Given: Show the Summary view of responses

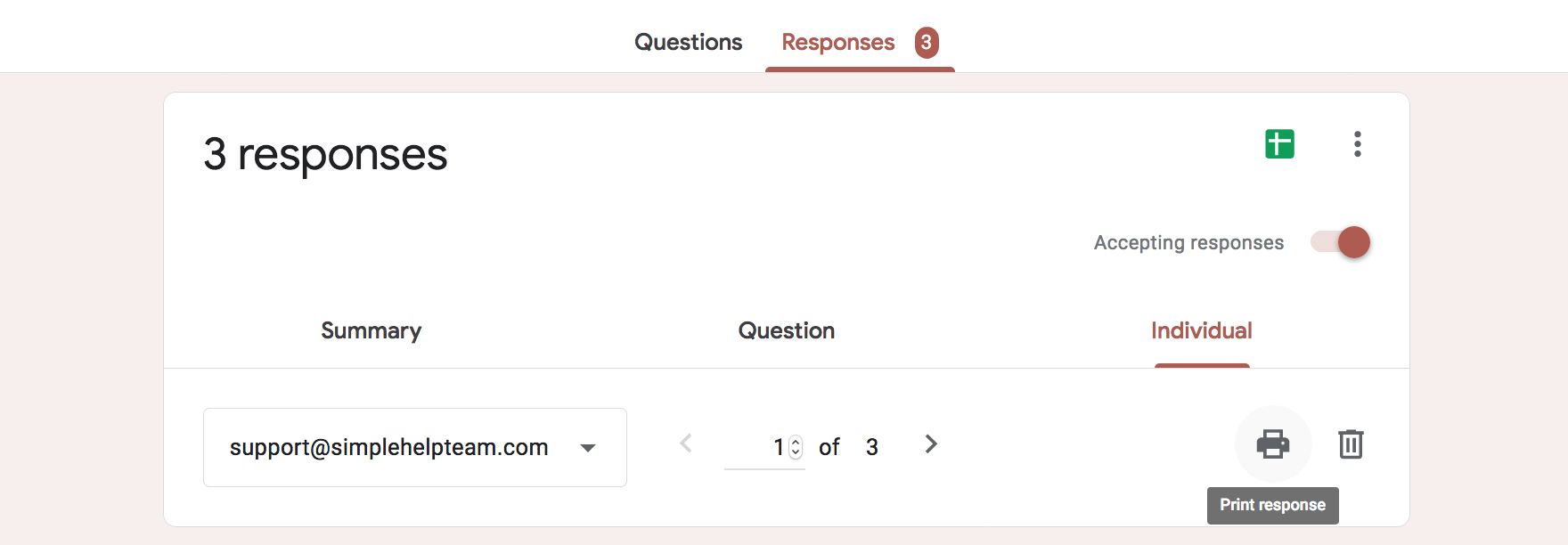Looking at the screenshot, I should (x=372, y=330).
